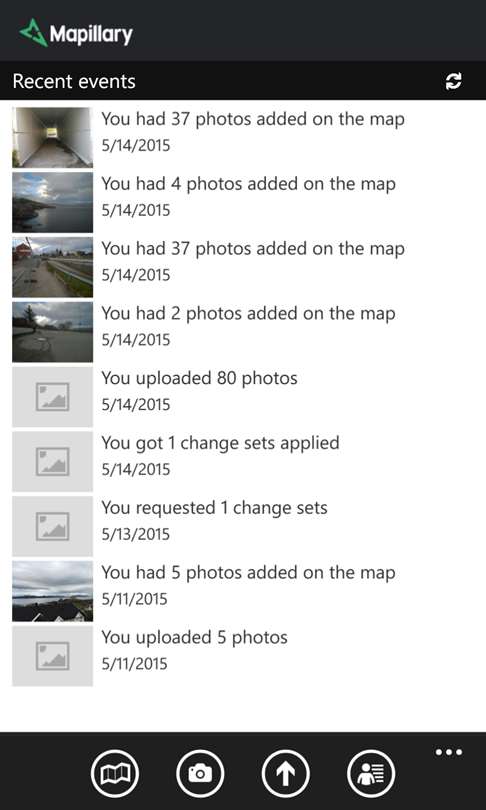Tap the upload arrow icon
The height and width of the screenshot is (810, 486).
click(x=286, y=773)
